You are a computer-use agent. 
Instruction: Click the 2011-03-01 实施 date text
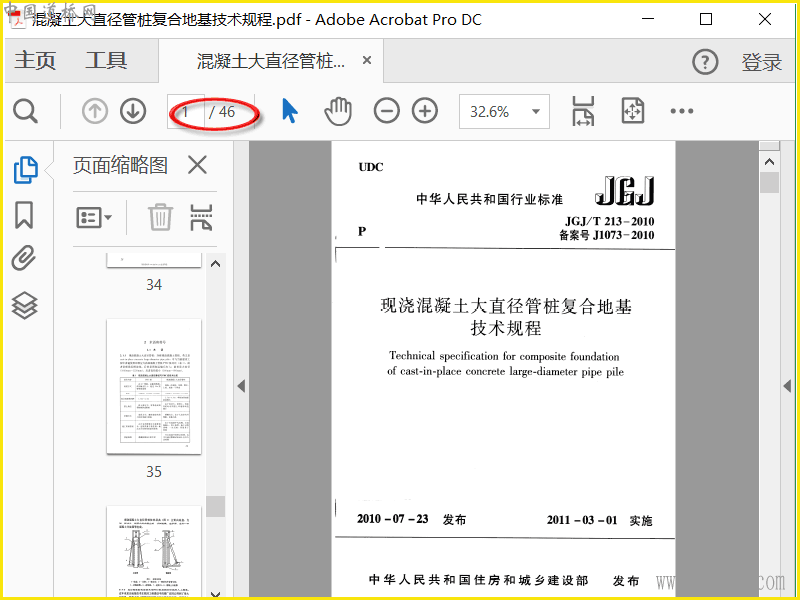point(599,520)
